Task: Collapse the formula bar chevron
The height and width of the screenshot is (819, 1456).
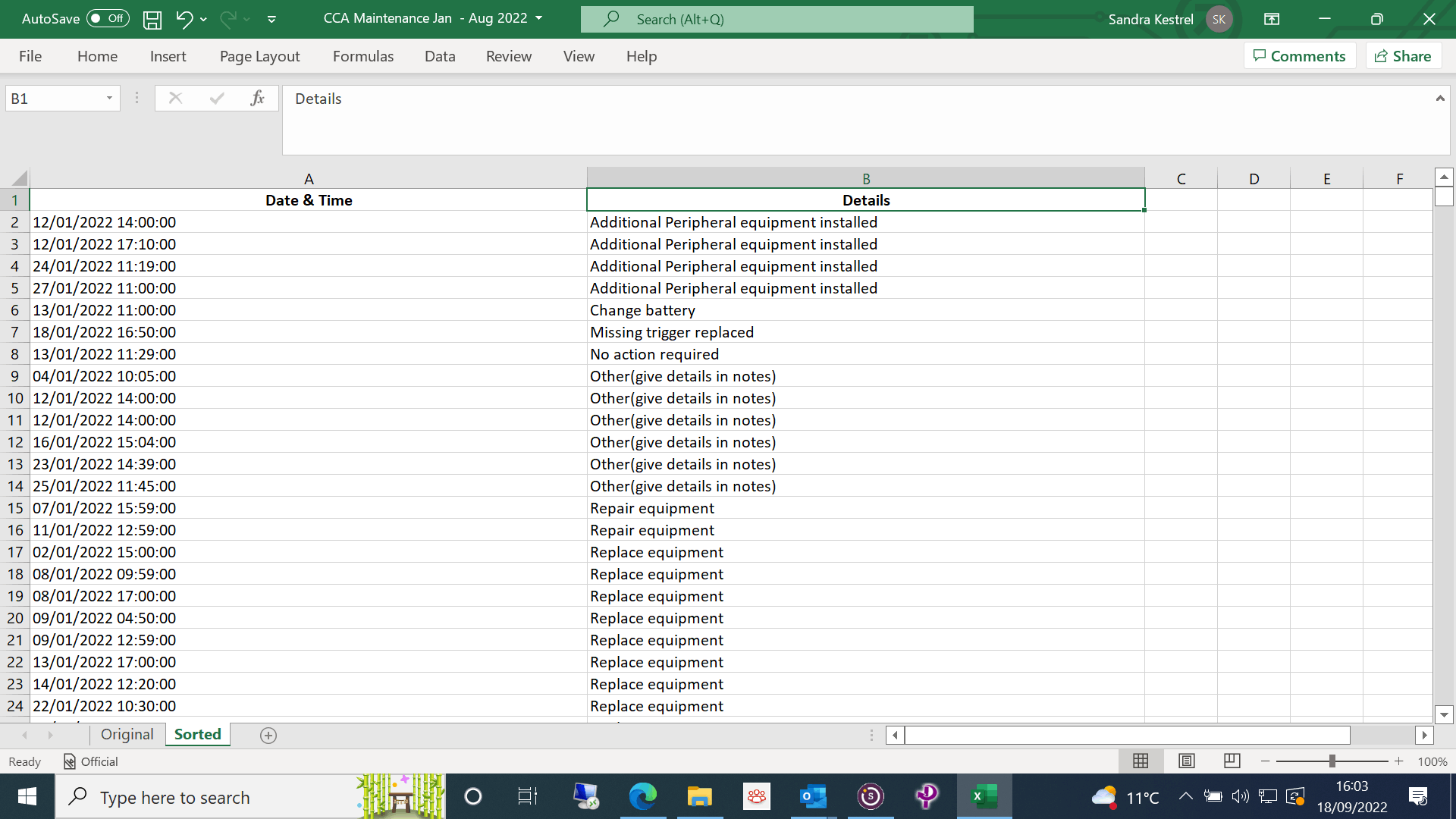Action: [x=1440, y=99]
